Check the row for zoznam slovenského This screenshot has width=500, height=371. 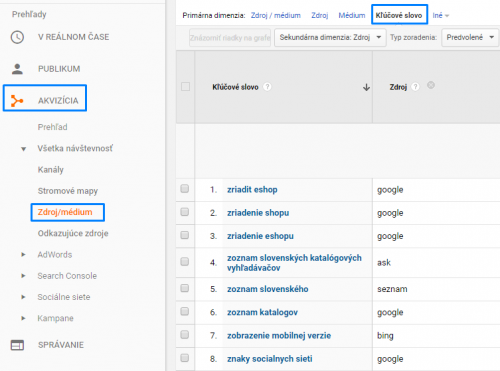click(x=185, y=288)
